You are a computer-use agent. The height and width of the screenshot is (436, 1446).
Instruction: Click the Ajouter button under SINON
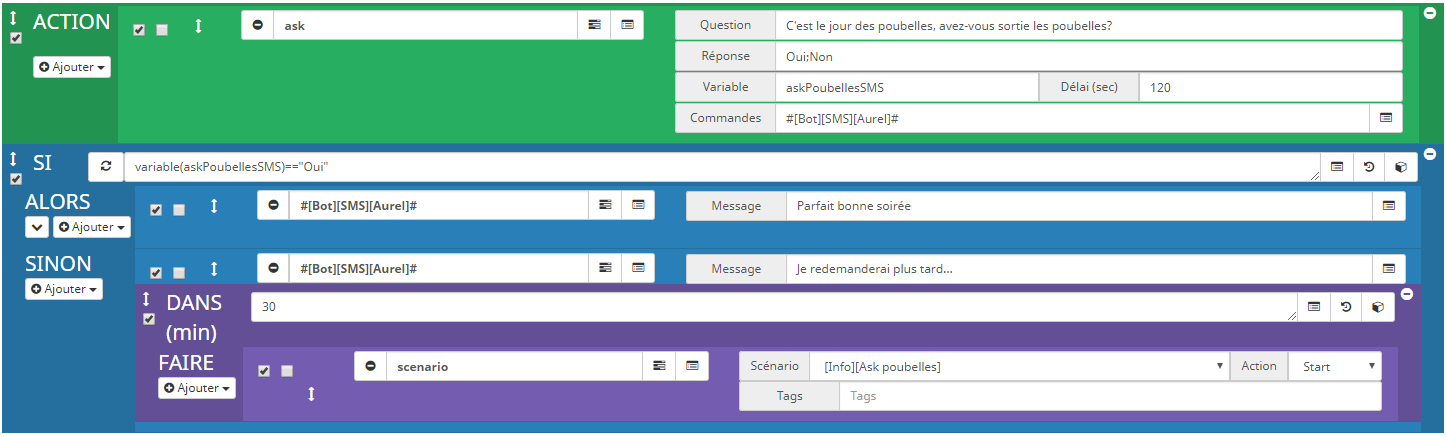pos(64,289)
